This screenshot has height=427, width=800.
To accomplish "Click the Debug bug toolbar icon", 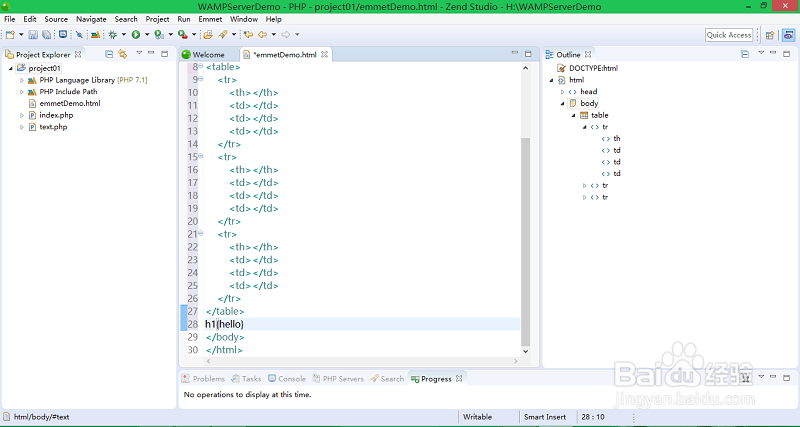I will click(x=113, y=35).
